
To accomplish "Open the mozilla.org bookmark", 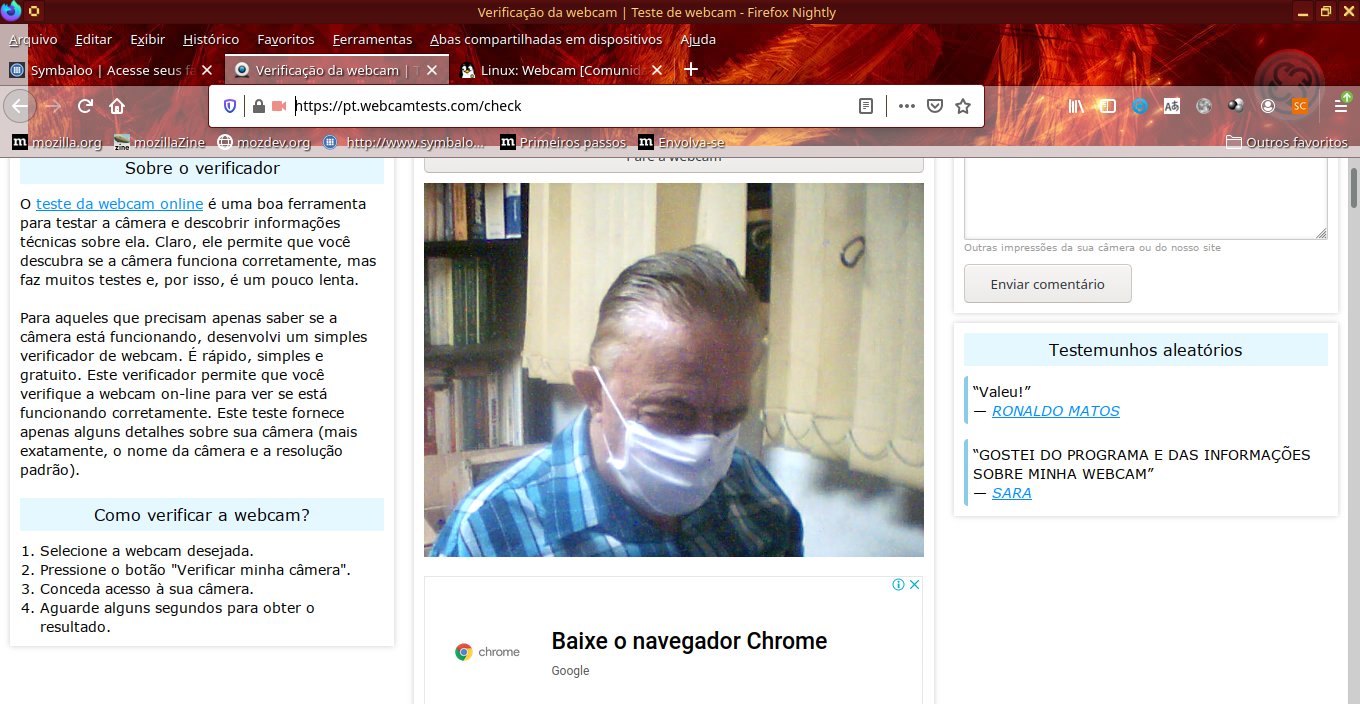I will click(57, 142).
